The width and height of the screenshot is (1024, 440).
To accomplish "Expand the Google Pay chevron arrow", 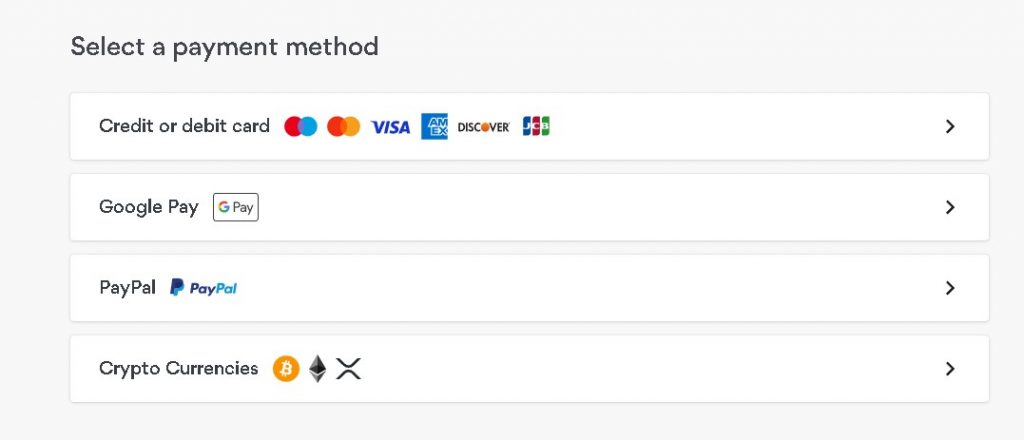I will pyautogui.click(x=950, y=208).
